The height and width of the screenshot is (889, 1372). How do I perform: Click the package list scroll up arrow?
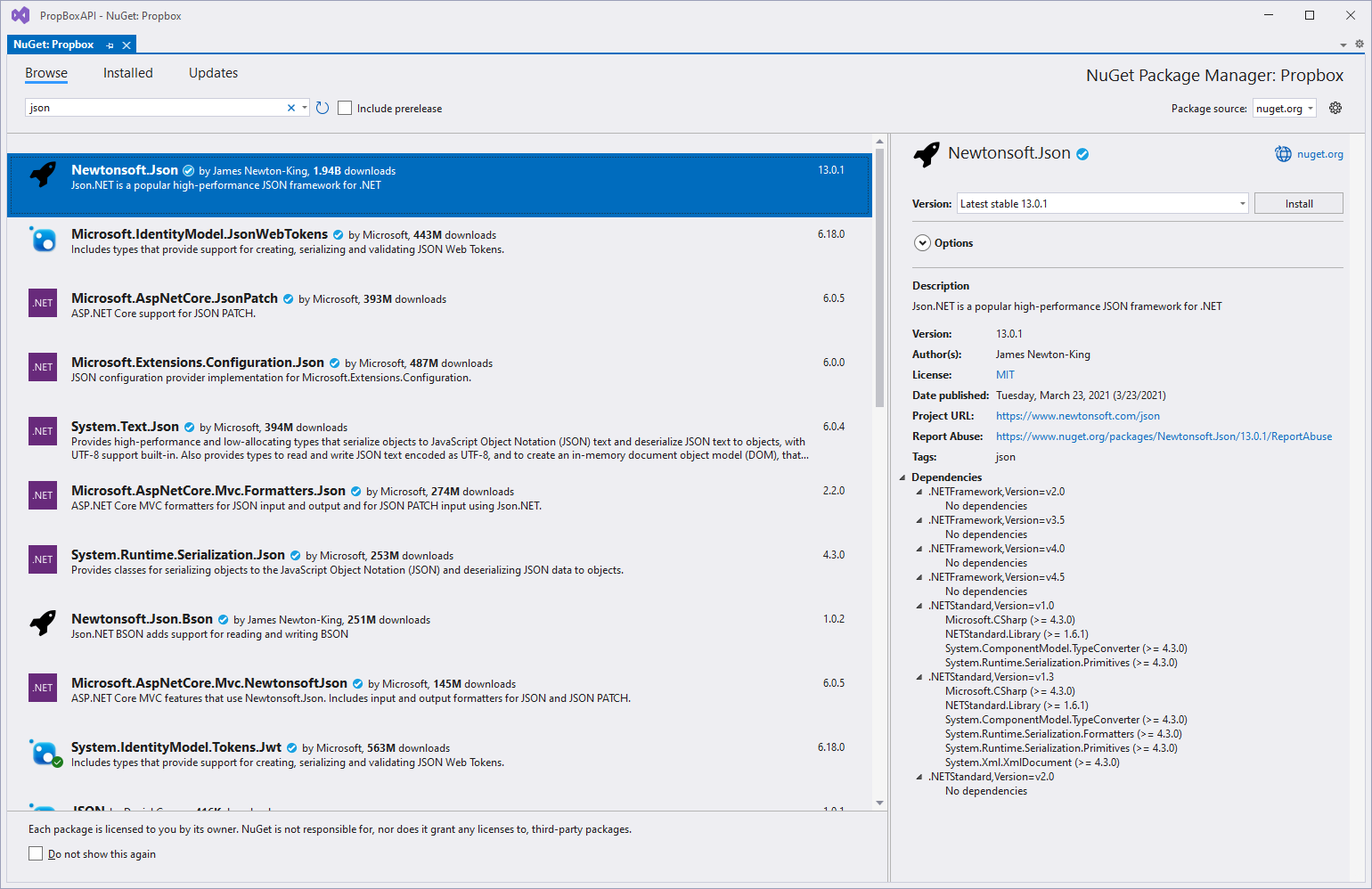pos(879,142)
